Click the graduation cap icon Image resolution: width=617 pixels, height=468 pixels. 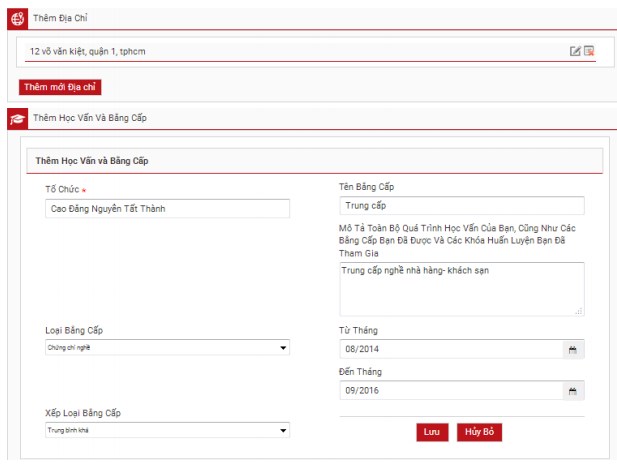coord(16,118)
